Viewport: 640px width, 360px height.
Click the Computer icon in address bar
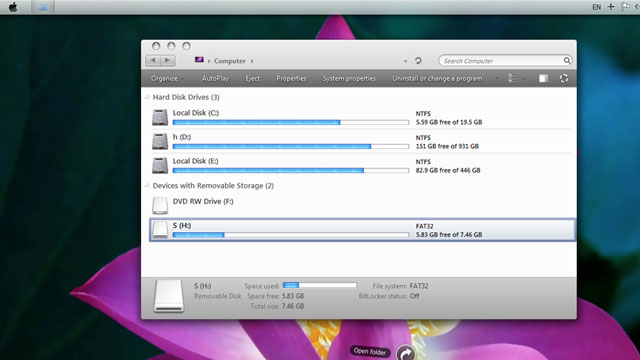(x=199, y=60)
